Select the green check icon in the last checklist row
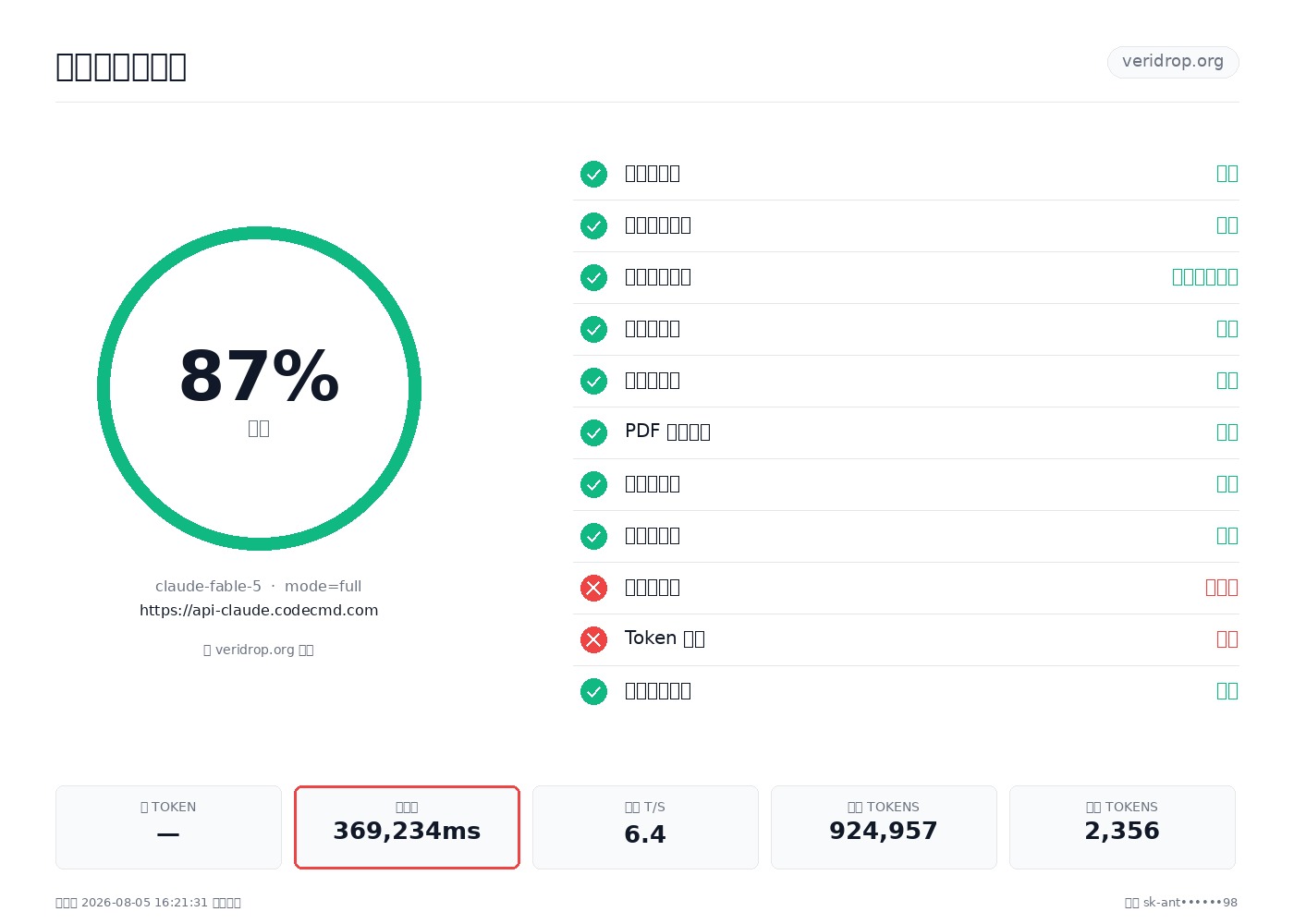This screenshot has height=924, width=1294. tap(593, 691)
